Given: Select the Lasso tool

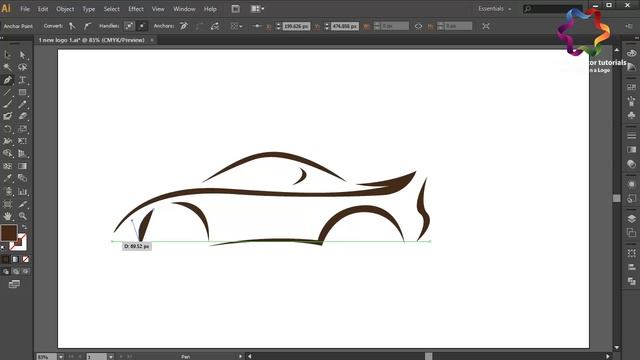Looking at the screenshot, I should coord(23,67).
